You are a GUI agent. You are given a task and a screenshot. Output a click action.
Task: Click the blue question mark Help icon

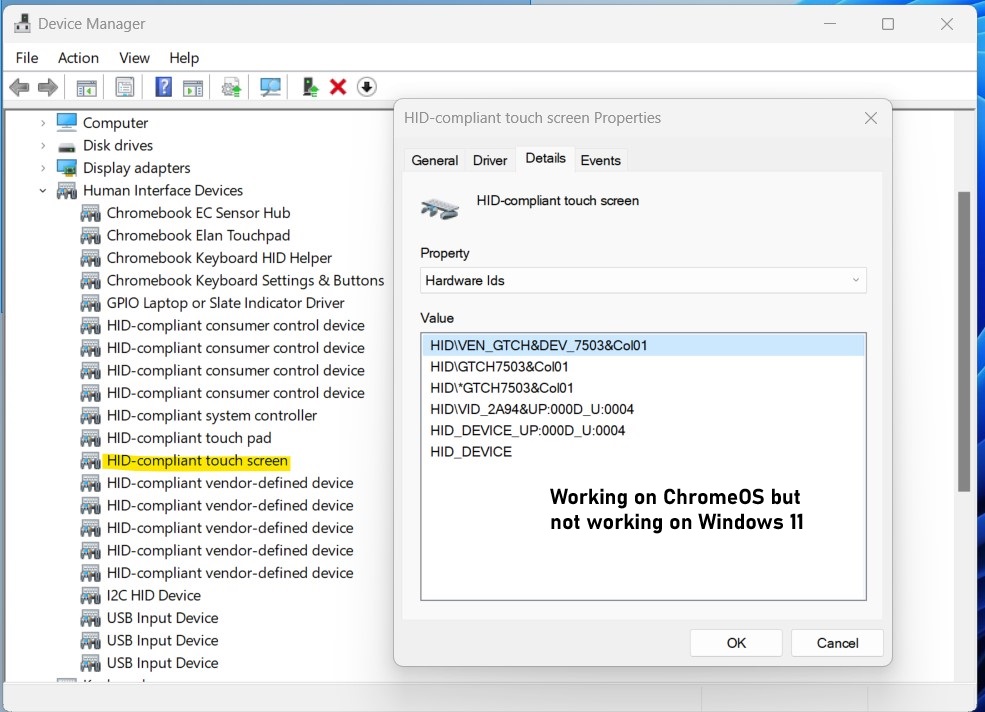163,87
